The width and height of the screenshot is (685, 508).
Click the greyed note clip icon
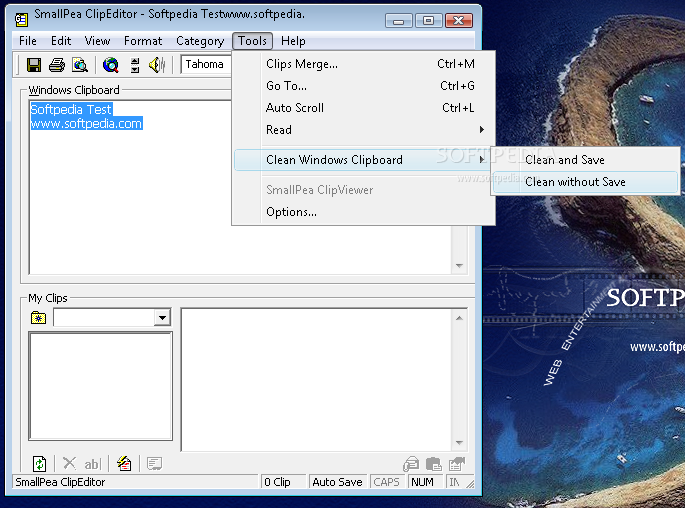pyautogui.click(x=154, y=463)
